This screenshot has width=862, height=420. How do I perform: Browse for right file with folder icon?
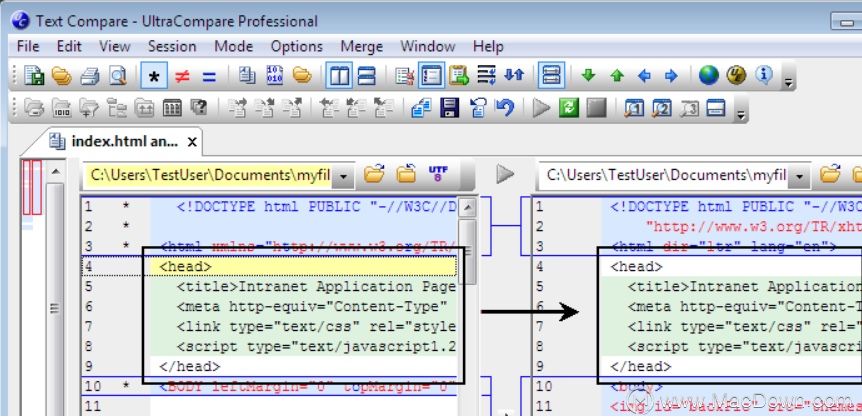click(x=830, y=174)
